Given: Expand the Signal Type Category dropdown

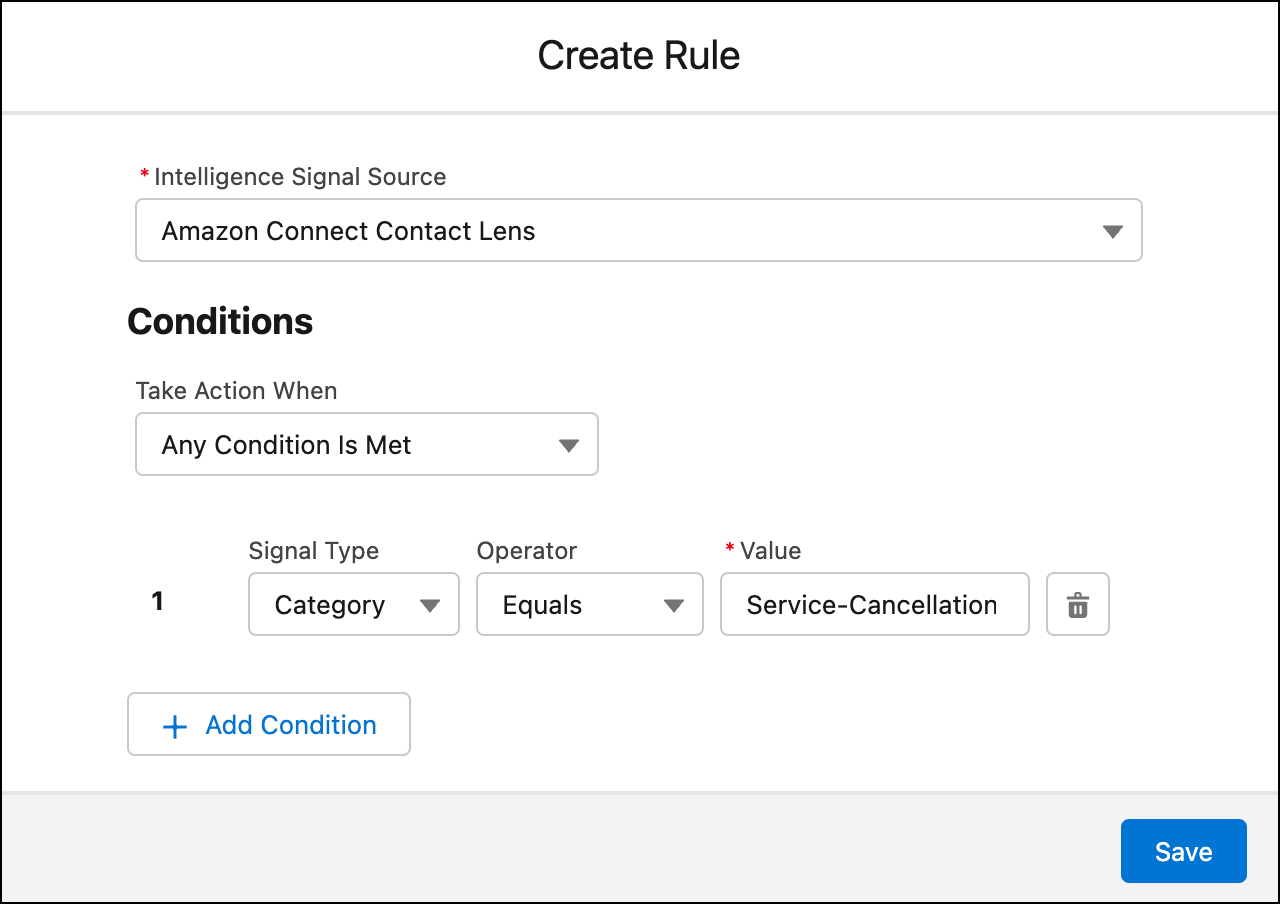Looking at the screenshot, I should 354,604.
